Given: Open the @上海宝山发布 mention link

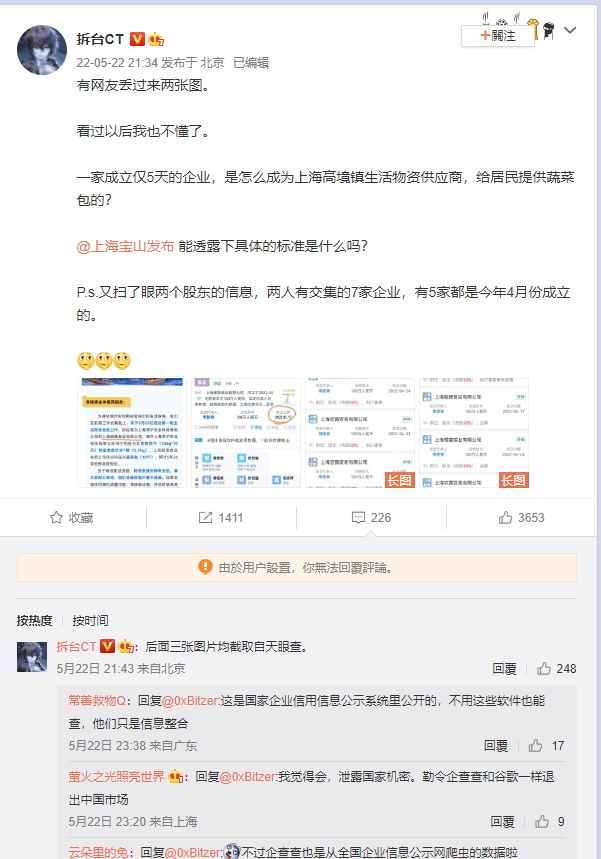Looking at the screenshot, I should coord(125,247).
